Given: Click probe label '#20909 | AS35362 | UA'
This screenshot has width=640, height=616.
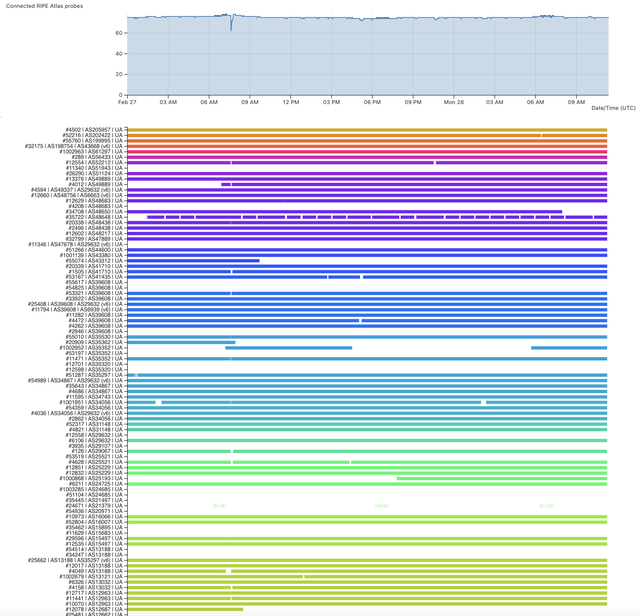Looking at the screenshot, I should coord(94,342).
